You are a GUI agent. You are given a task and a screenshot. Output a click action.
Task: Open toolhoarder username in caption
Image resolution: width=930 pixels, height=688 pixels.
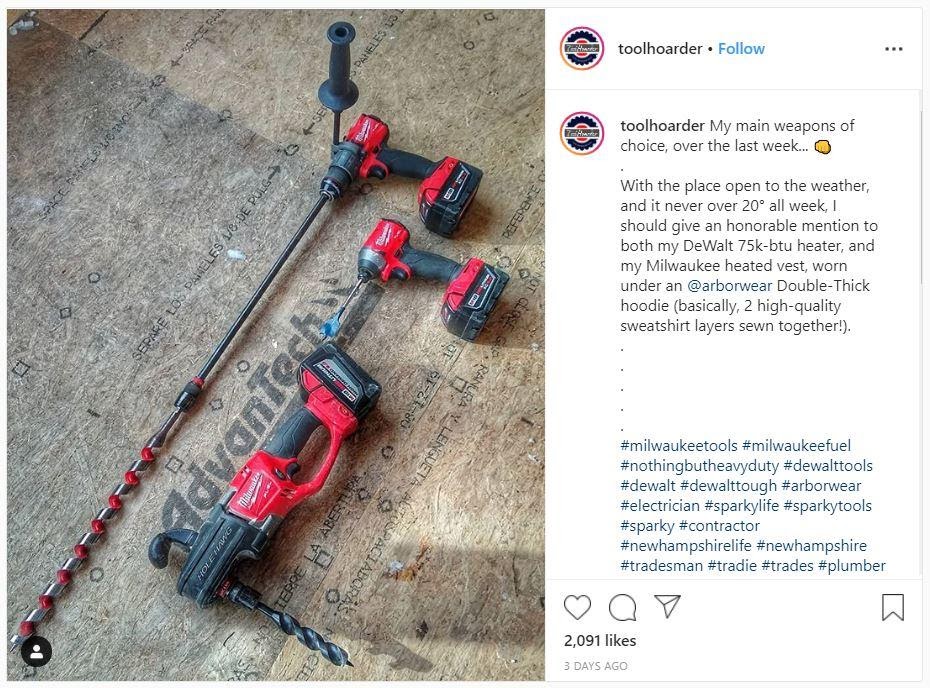(663, 126)
